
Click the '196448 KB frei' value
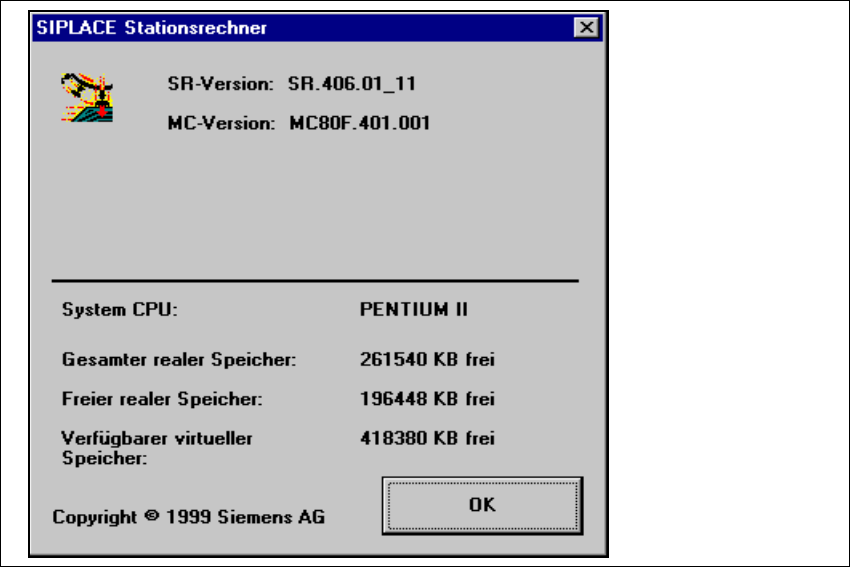pos(427,399)
